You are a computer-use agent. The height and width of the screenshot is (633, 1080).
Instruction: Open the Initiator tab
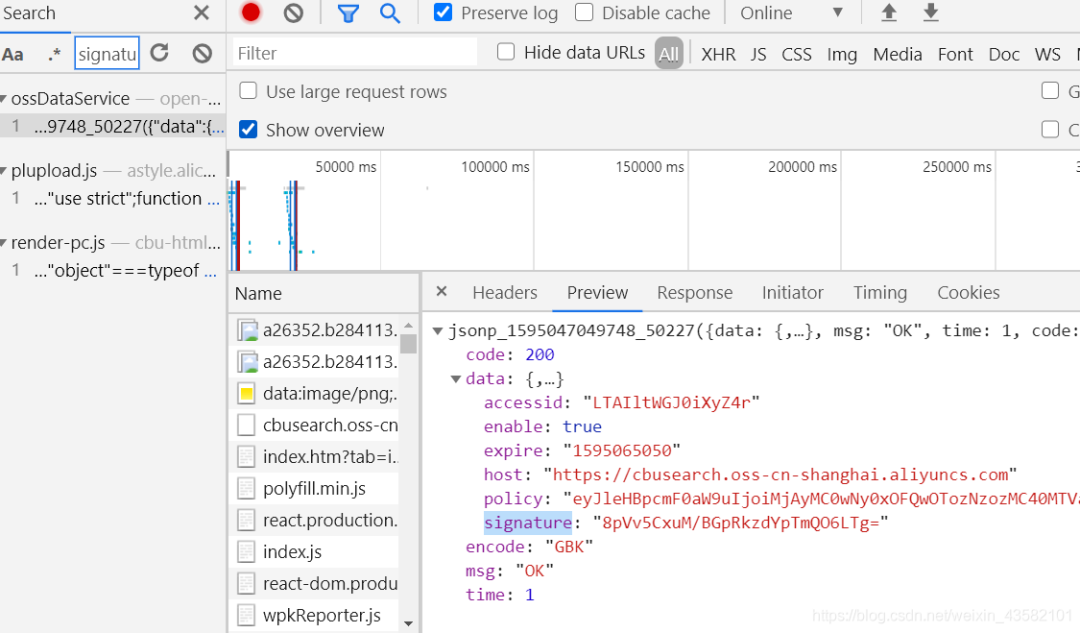pos(792,293)
